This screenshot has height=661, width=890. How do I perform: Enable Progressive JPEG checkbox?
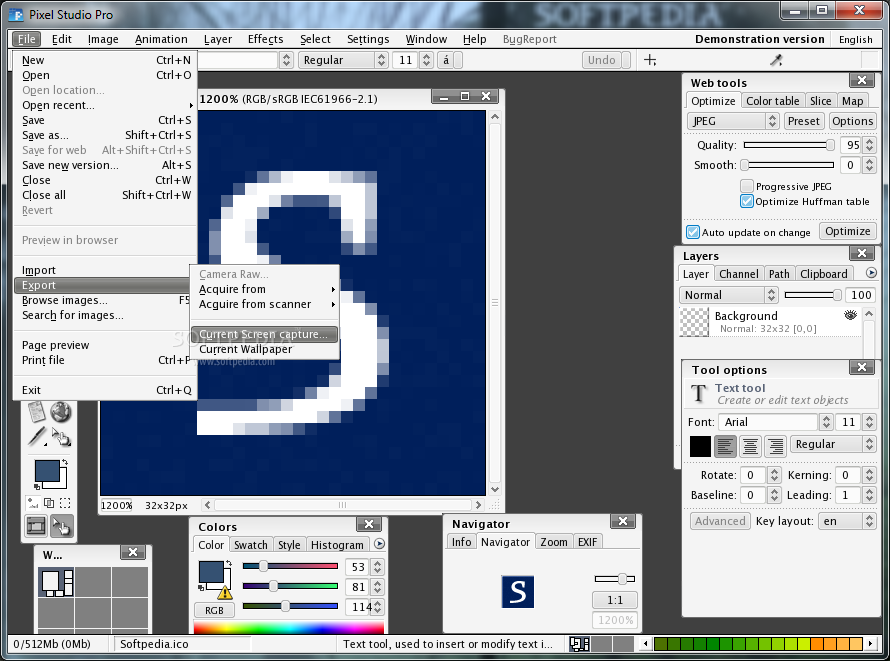tap(747, 186)
